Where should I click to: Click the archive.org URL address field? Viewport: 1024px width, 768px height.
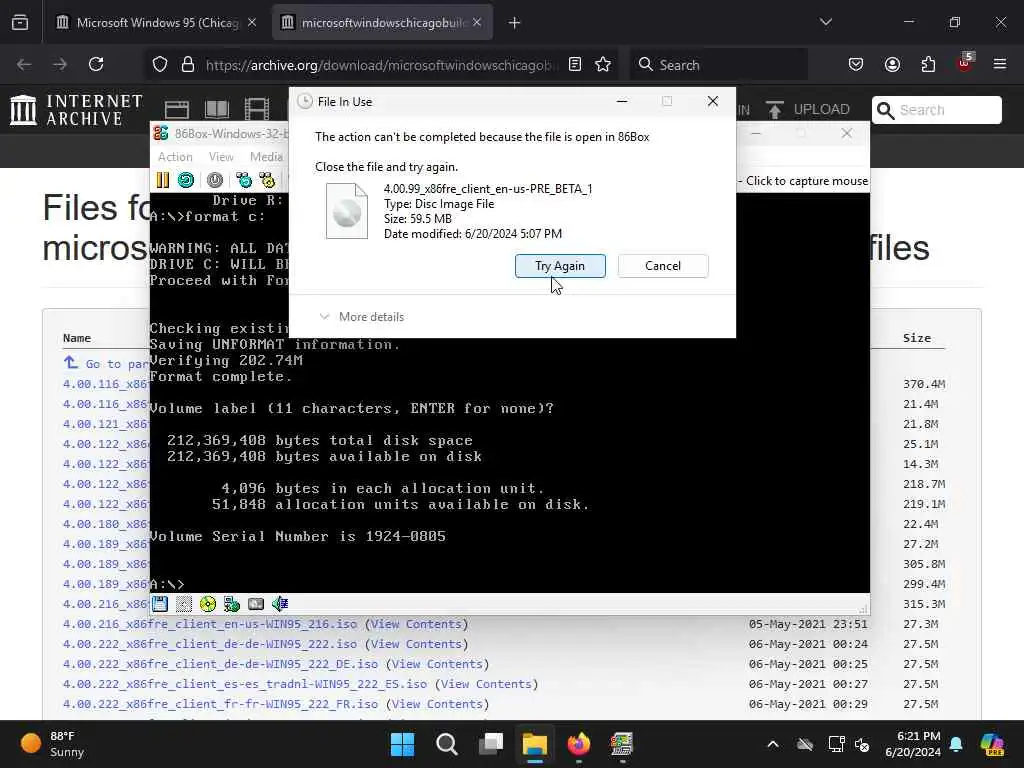[382, 65]
